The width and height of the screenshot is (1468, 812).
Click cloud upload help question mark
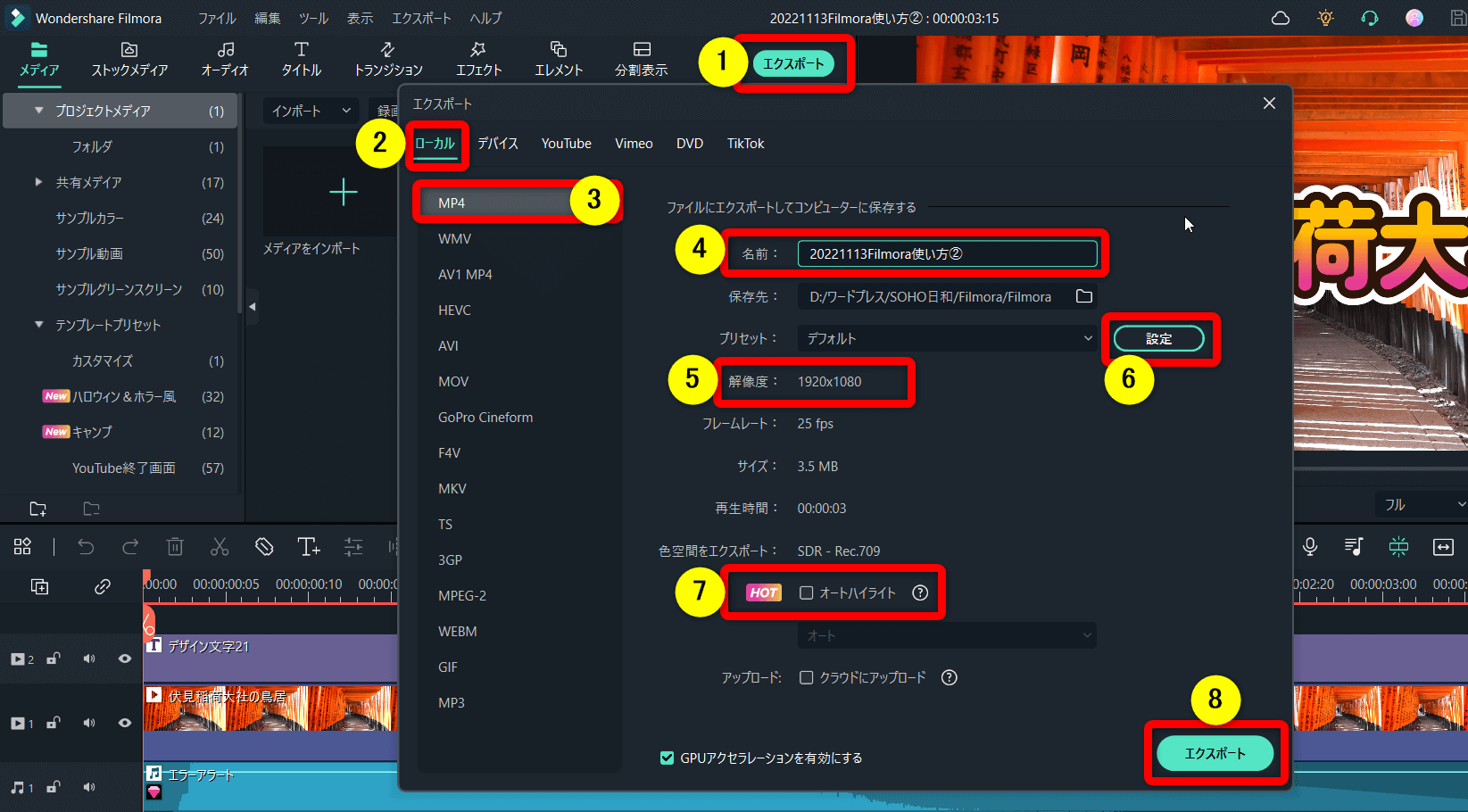[950, 677]
